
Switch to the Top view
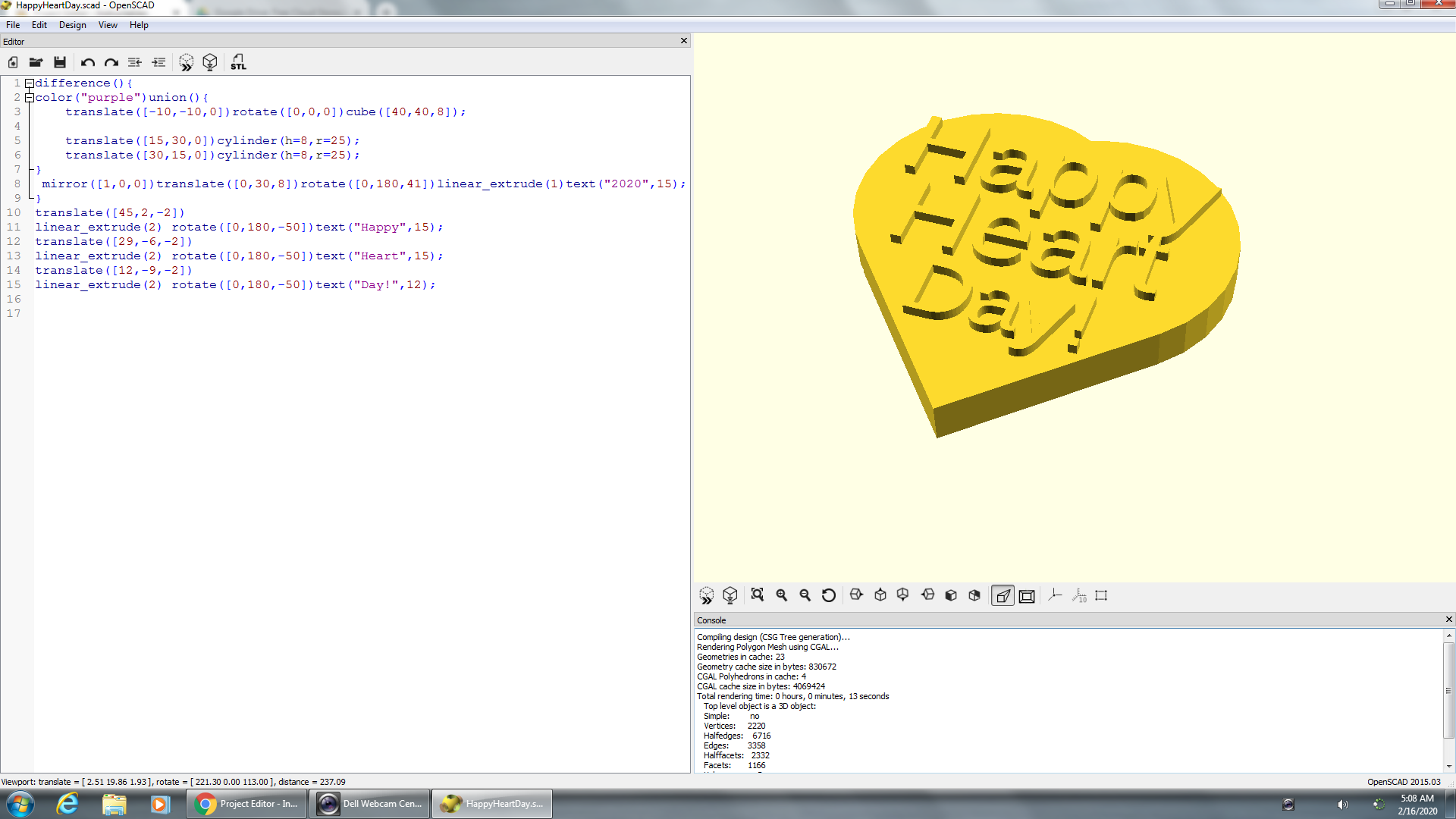point(880,595)
